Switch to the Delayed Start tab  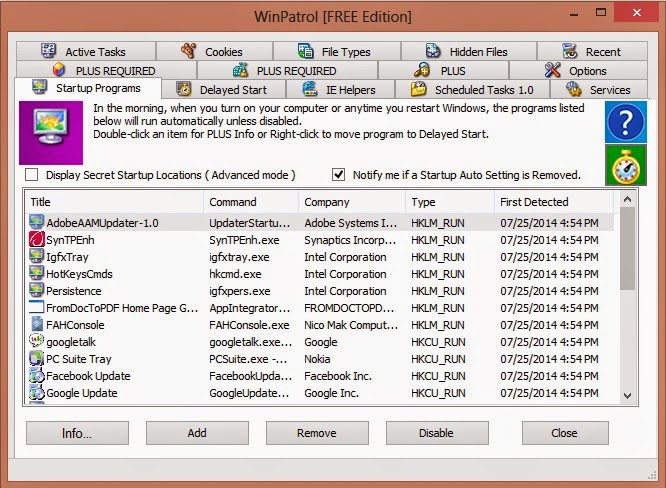(224, 90)
